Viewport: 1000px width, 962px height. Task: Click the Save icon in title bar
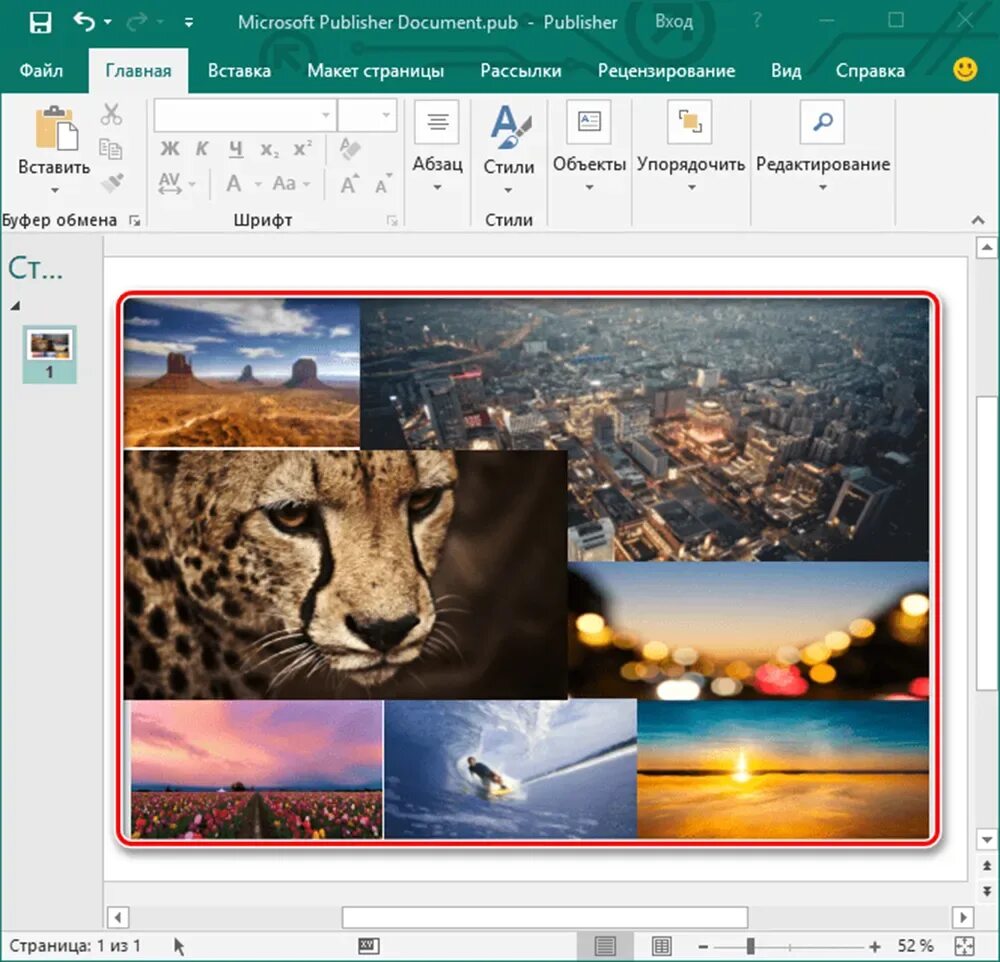click(x=40, y=22)
